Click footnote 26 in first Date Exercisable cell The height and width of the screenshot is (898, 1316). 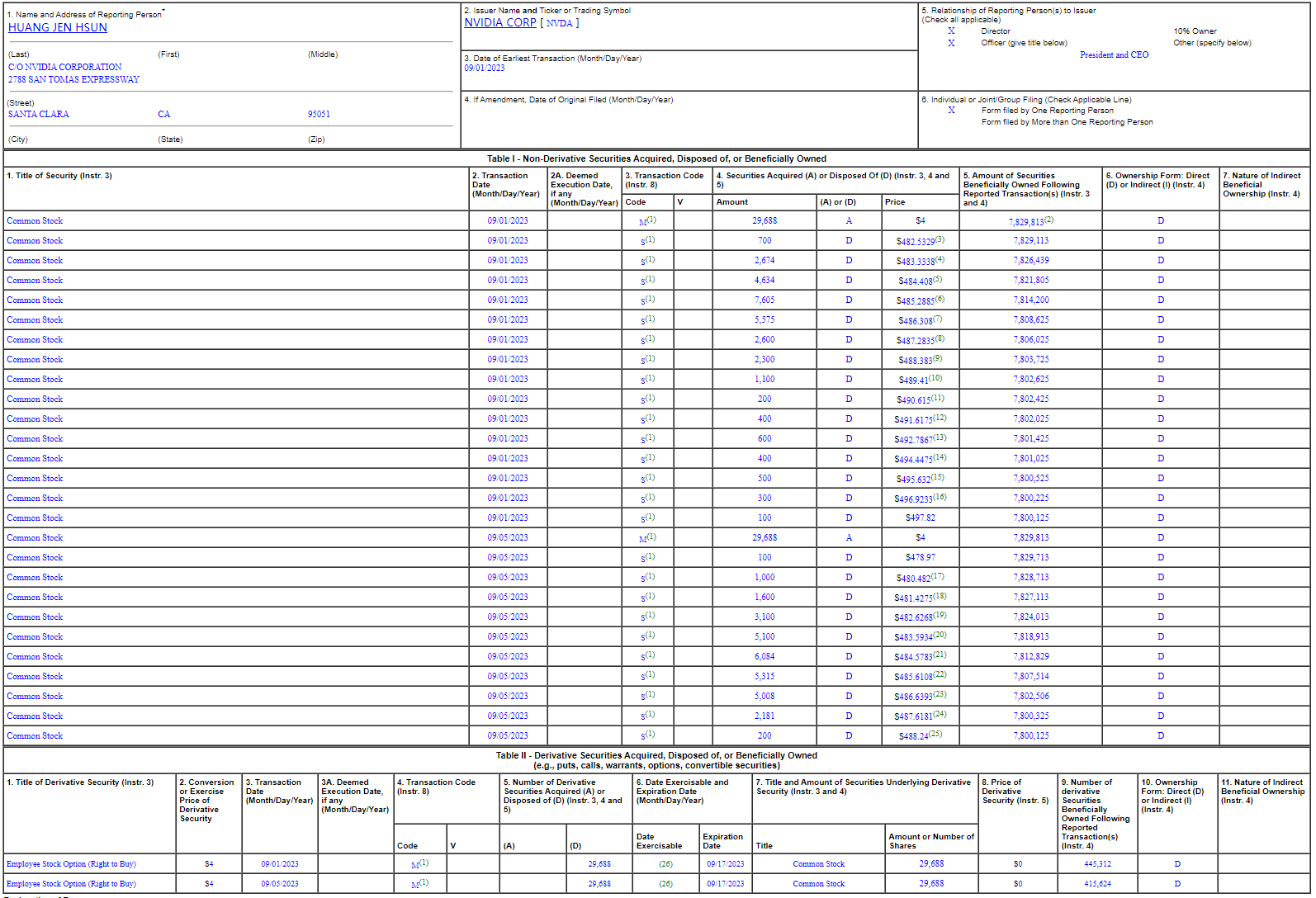click(665, 864)
